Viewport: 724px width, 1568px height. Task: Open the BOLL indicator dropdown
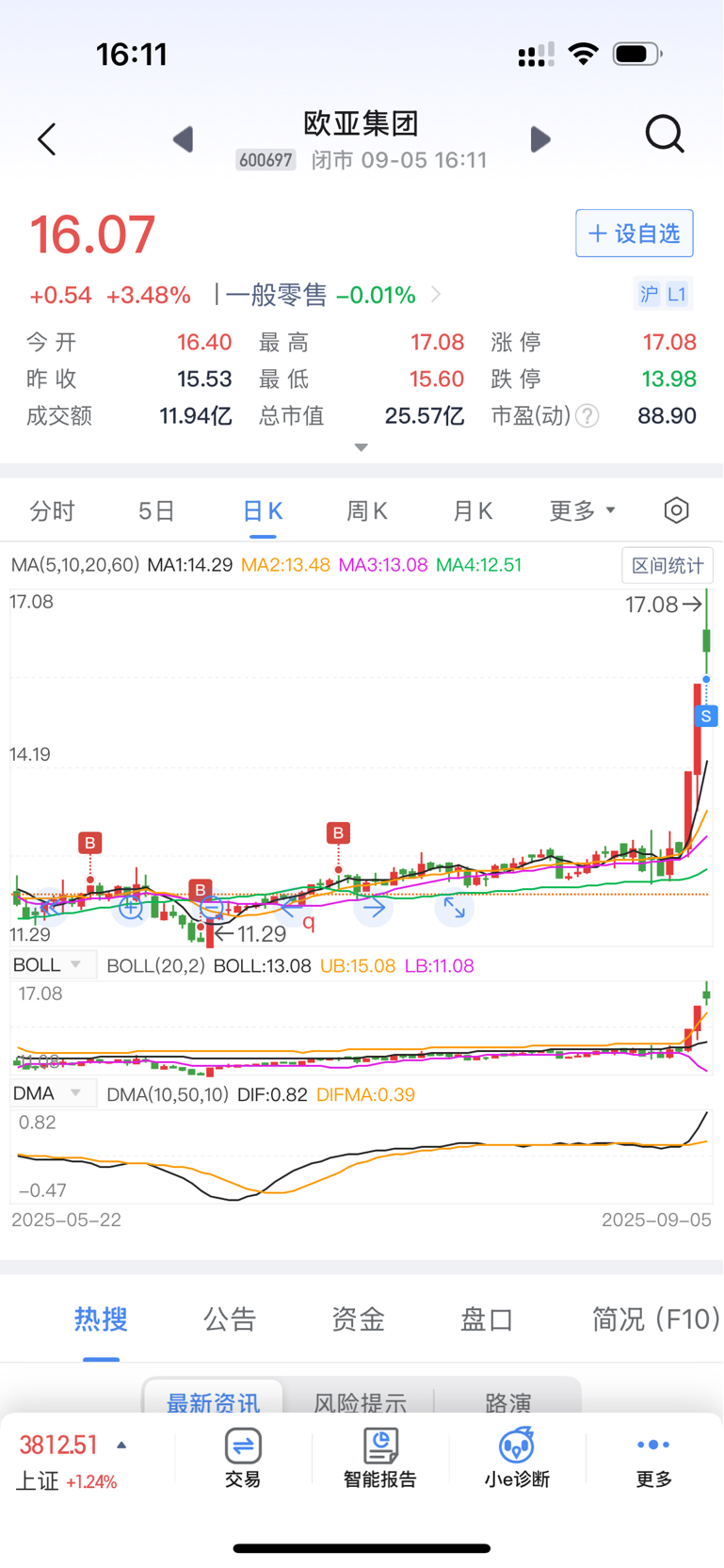[x=53, y=965]
